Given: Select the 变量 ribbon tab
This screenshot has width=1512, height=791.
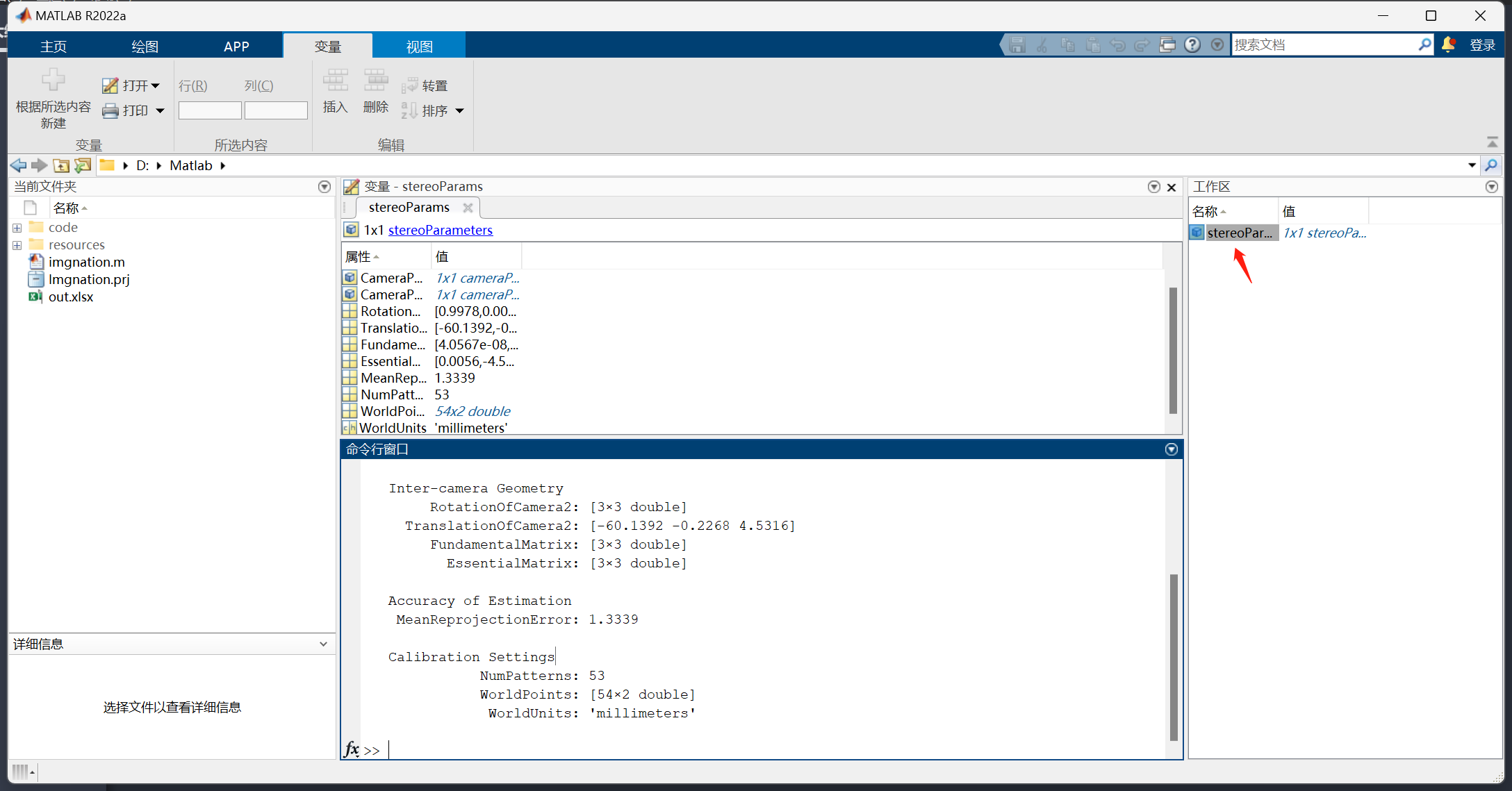Looking at the screenshot, I should tap(328, 47).
